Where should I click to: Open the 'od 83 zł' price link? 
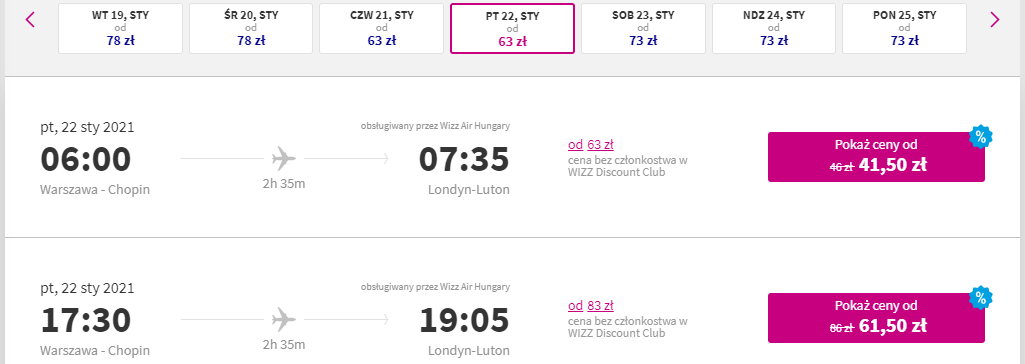pos(591,305)
